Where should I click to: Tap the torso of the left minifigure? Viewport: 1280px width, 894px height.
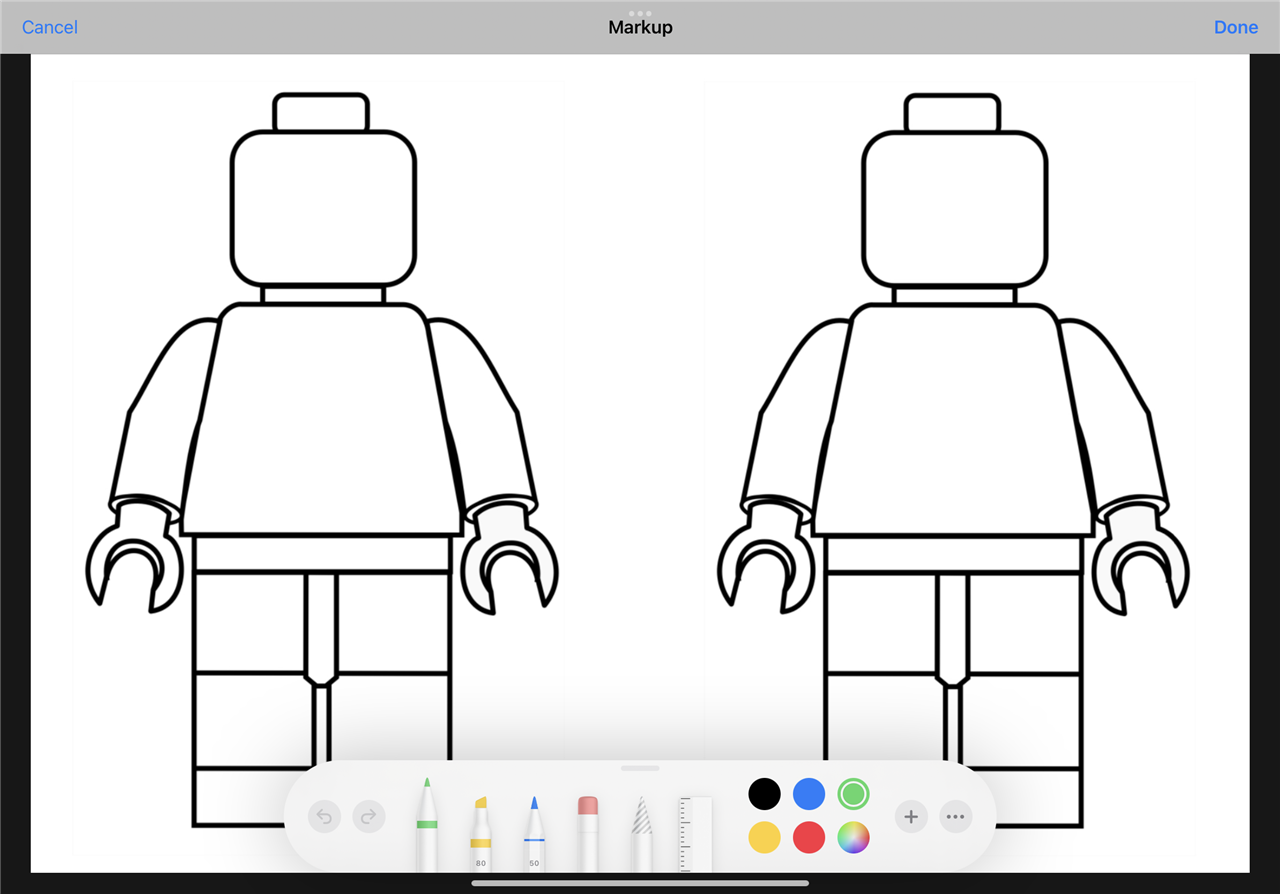click(321, 419)
